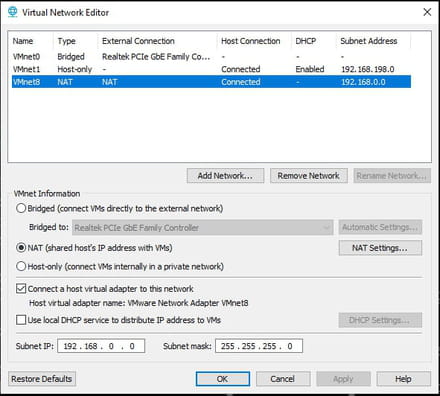Select the VMnet1 row
Image resolution: width=440 pixels, height=396 pixels.
pyautogui.click(x=211, y=69)
